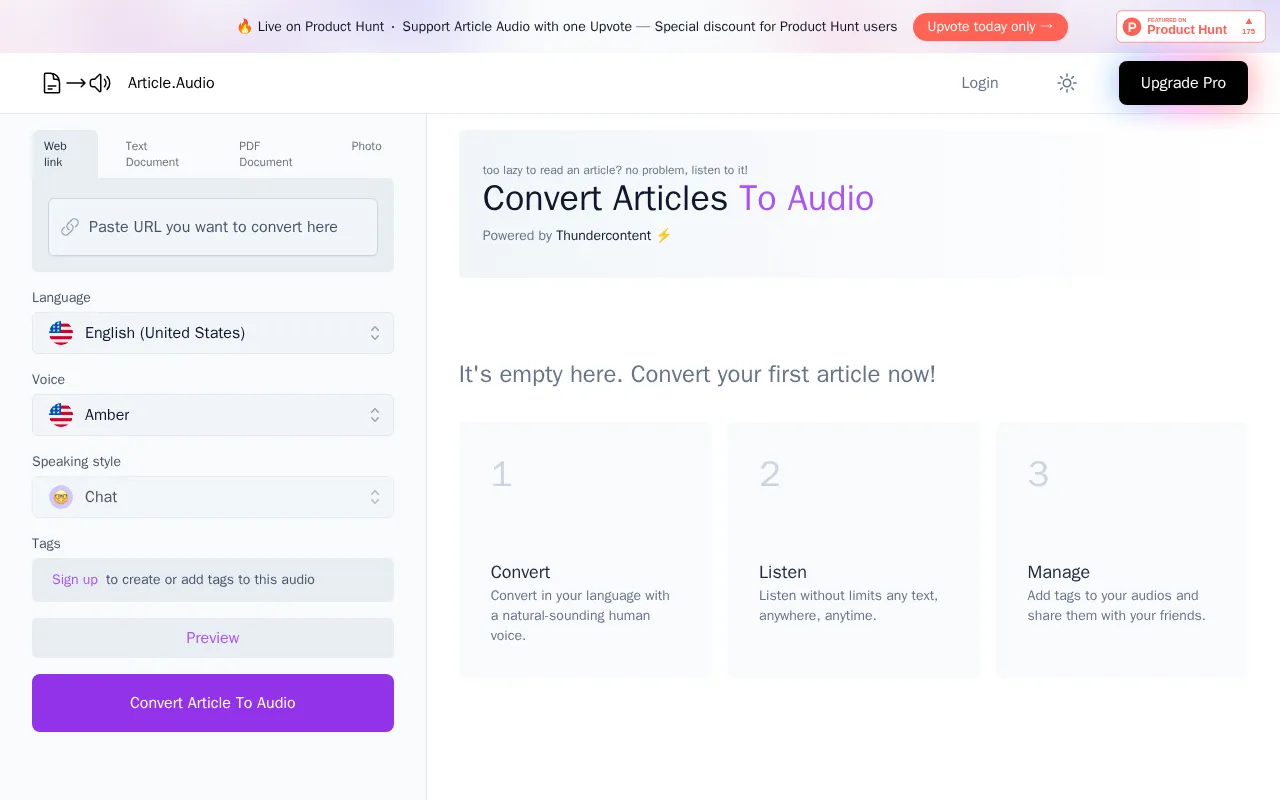Click the Product Hunt P logo badge
Image resolution: width=1280 pixels, height=800 pixels.
1132,27
